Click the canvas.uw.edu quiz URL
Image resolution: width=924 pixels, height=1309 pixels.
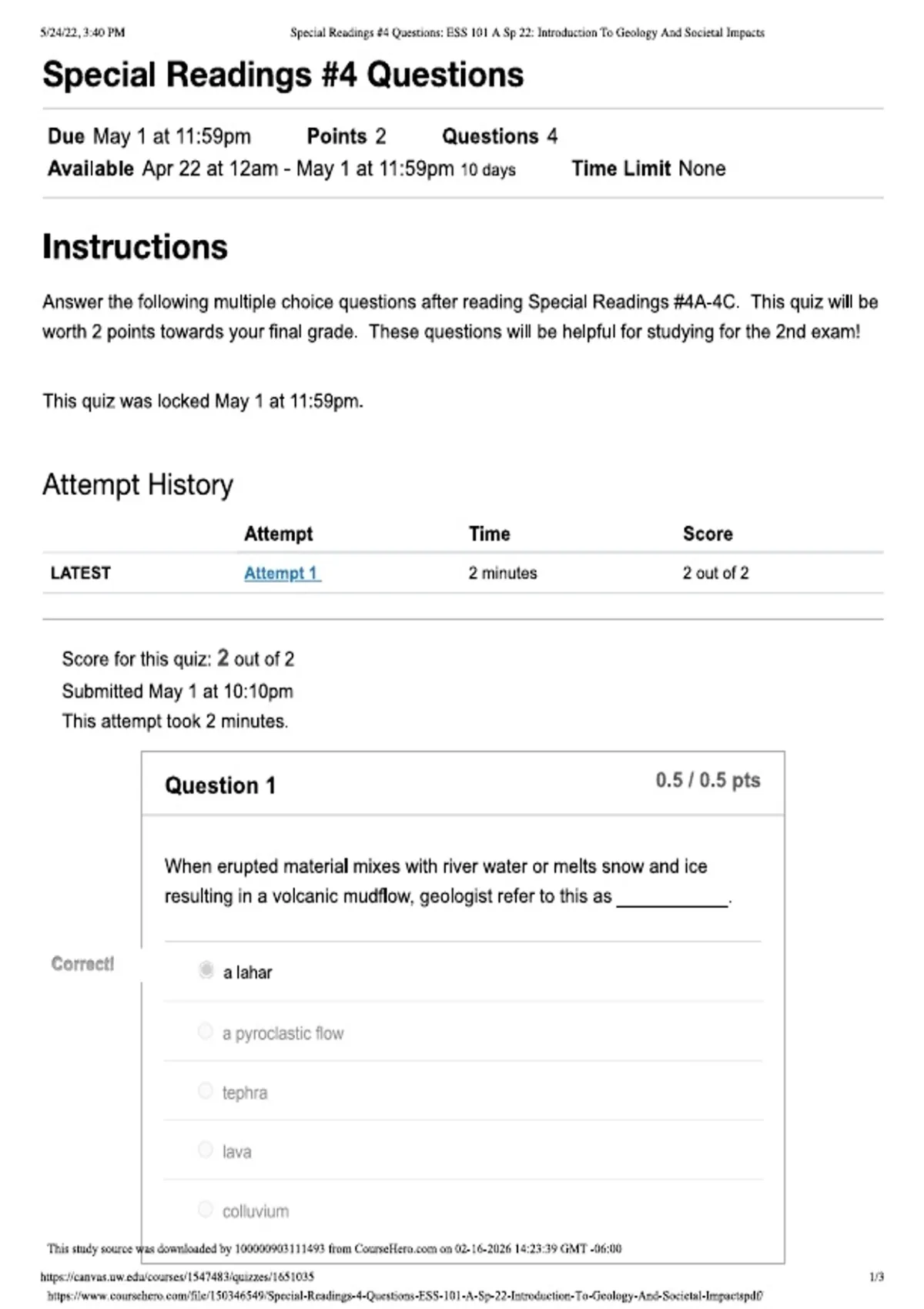(x=177, y=1277)
